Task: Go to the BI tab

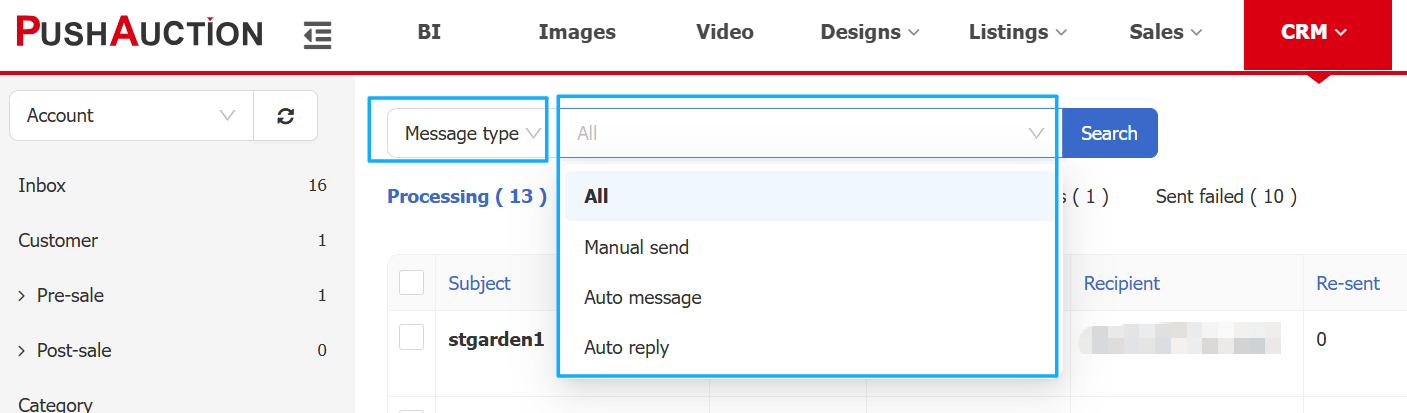Action: click(x=429, y=33)
